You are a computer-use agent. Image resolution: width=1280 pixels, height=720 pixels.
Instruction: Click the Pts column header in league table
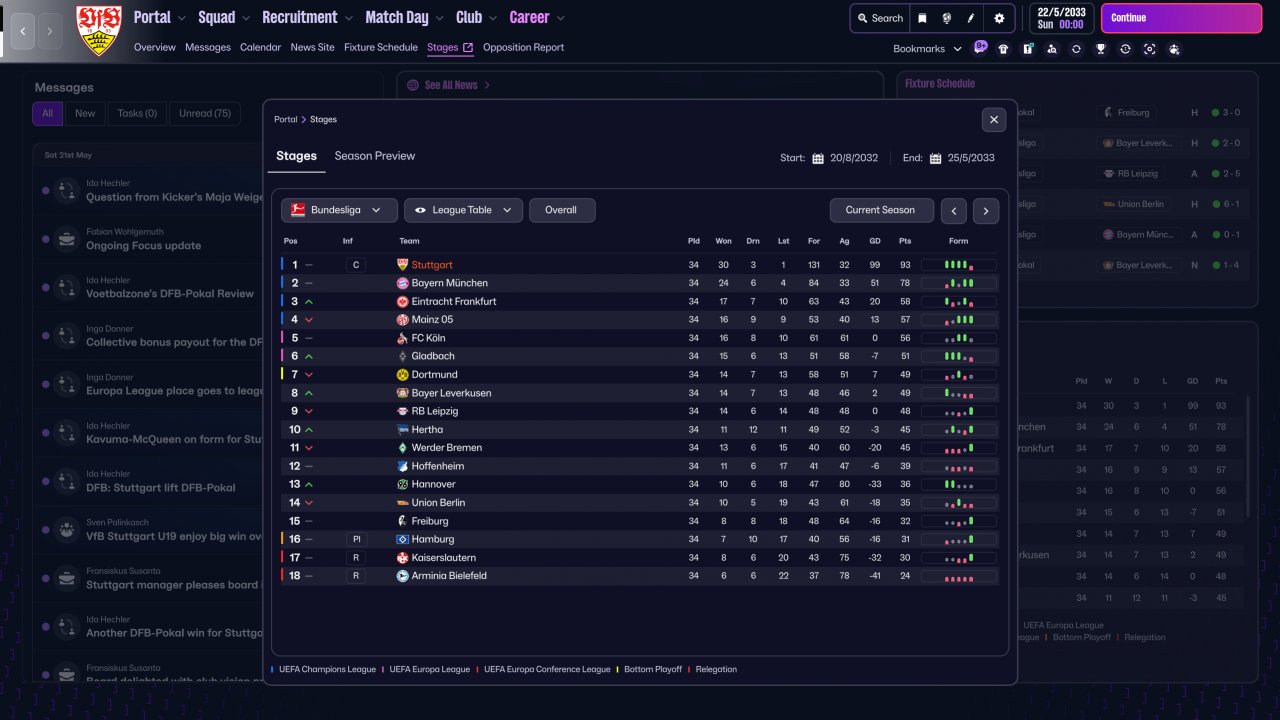905,241
